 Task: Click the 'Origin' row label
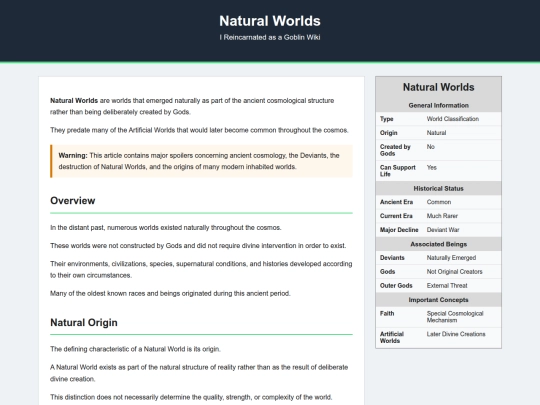388,133
